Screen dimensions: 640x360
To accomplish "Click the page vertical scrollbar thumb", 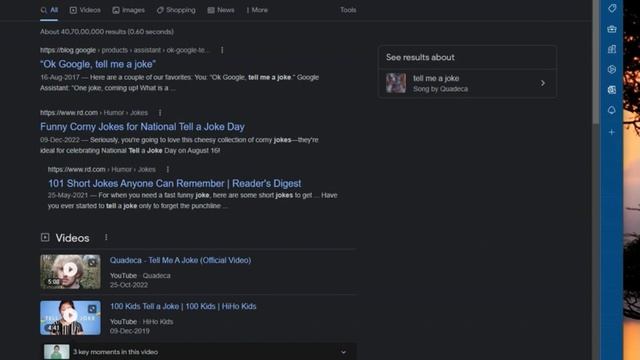I will coord(596,61).
